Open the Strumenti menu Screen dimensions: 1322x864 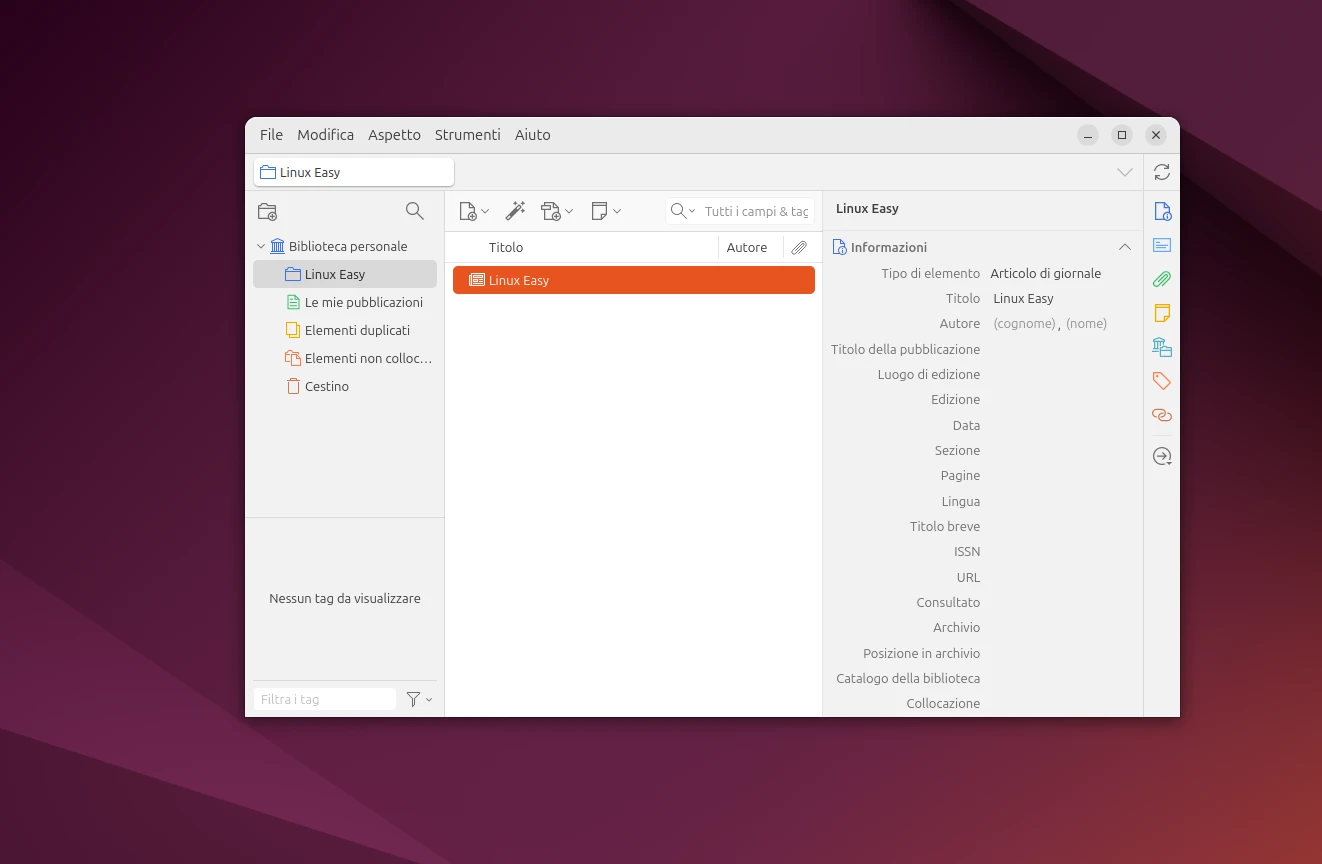(467, 134)
